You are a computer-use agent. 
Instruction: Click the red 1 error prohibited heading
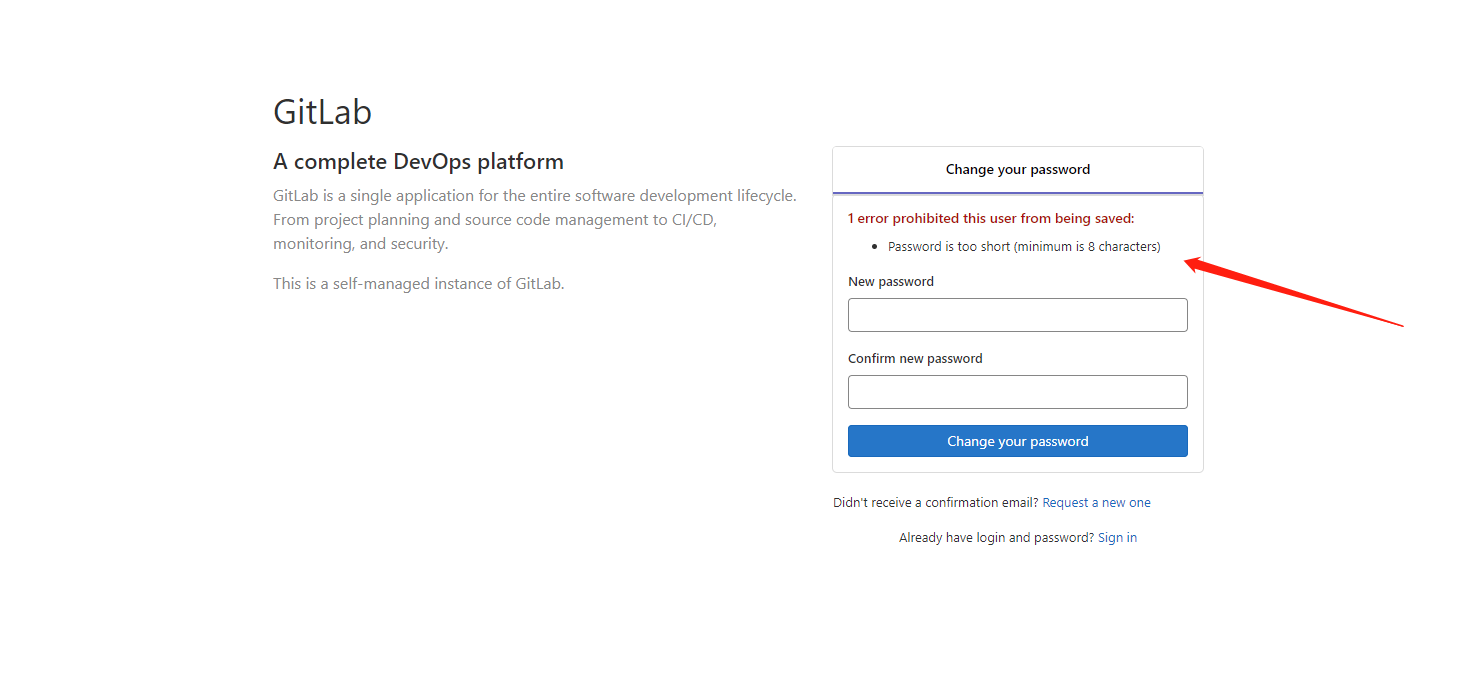[991, 218]
